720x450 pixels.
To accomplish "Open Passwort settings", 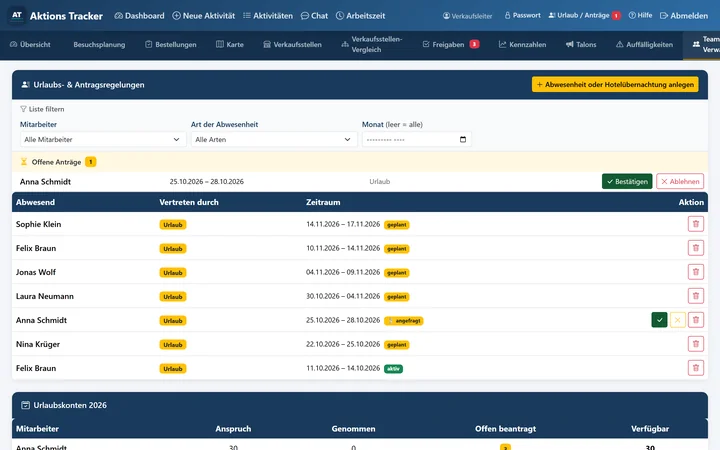I will tap(523, 15).
